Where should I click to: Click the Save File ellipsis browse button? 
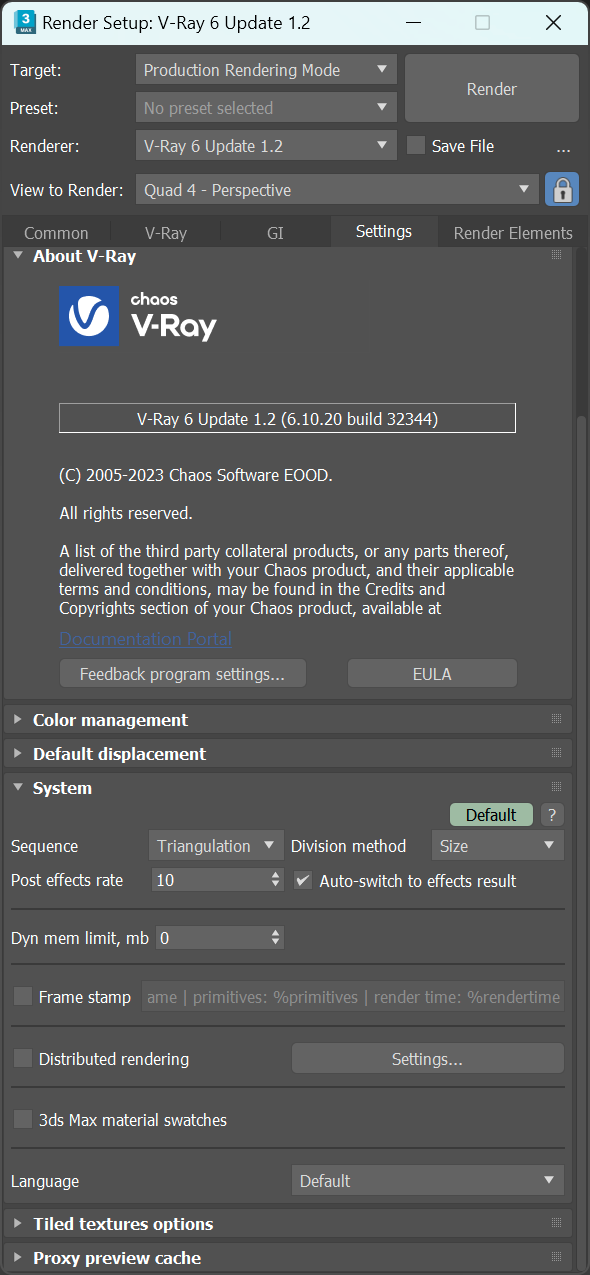tap(563, 146)
